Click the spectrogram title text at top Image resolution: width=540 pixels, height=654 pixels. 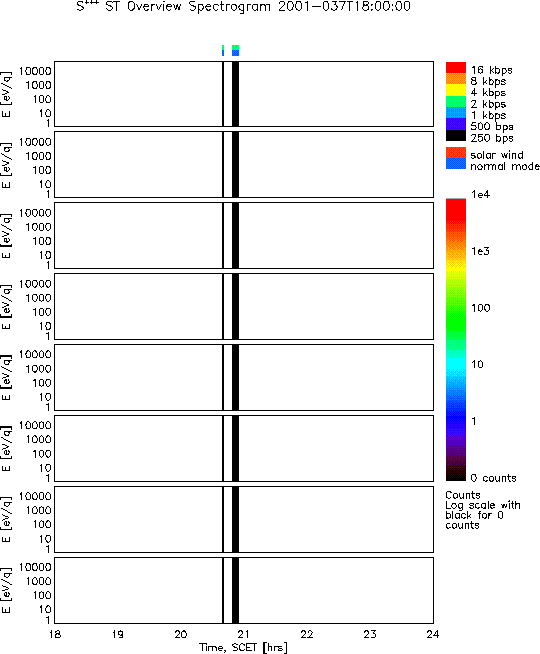click(244, 6)
